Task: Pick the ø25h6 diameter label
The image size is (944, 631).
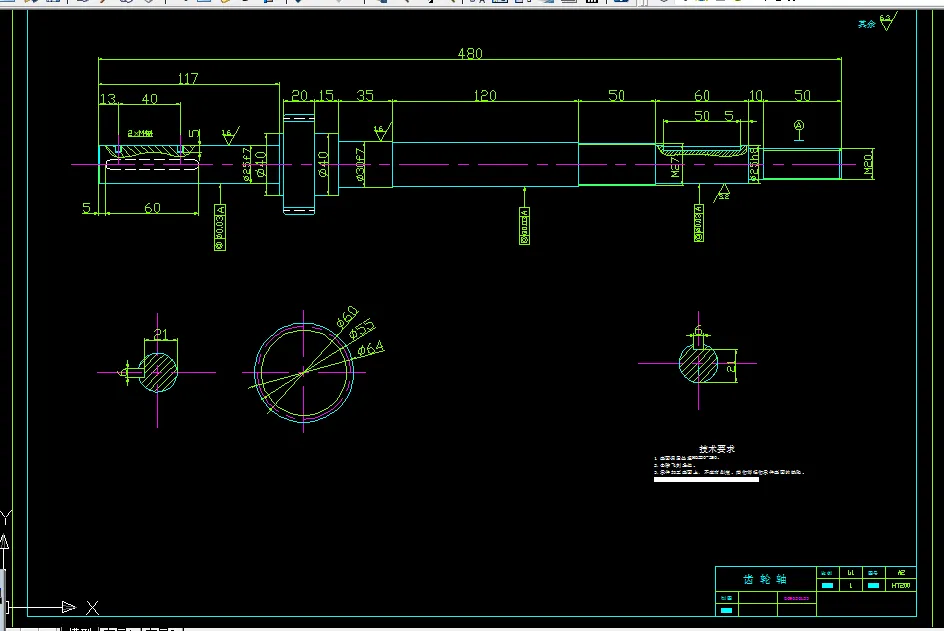Action: (754, 164)
